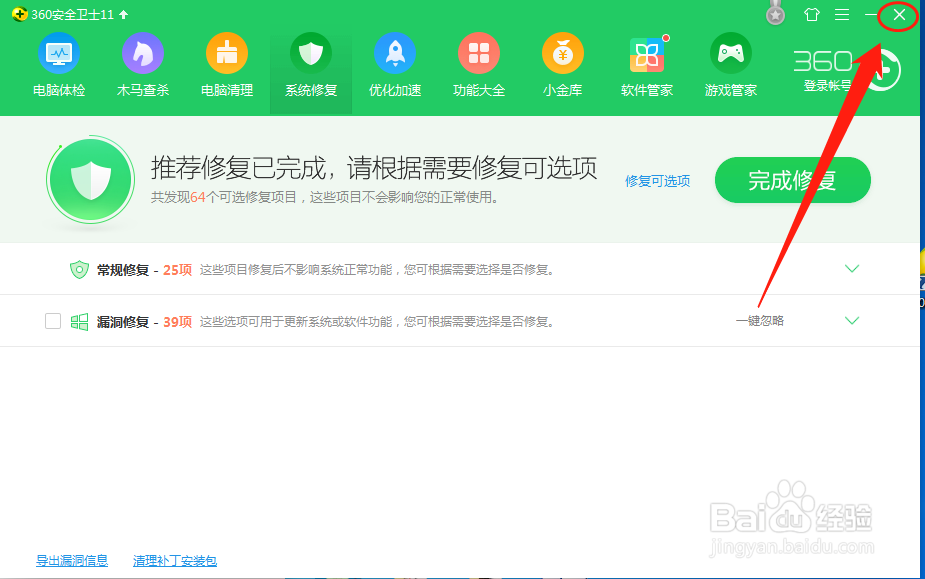Open 电脑清理 cleanup tool
The height and width of the screenshot is (579, 925).
[x=226, y=65]
